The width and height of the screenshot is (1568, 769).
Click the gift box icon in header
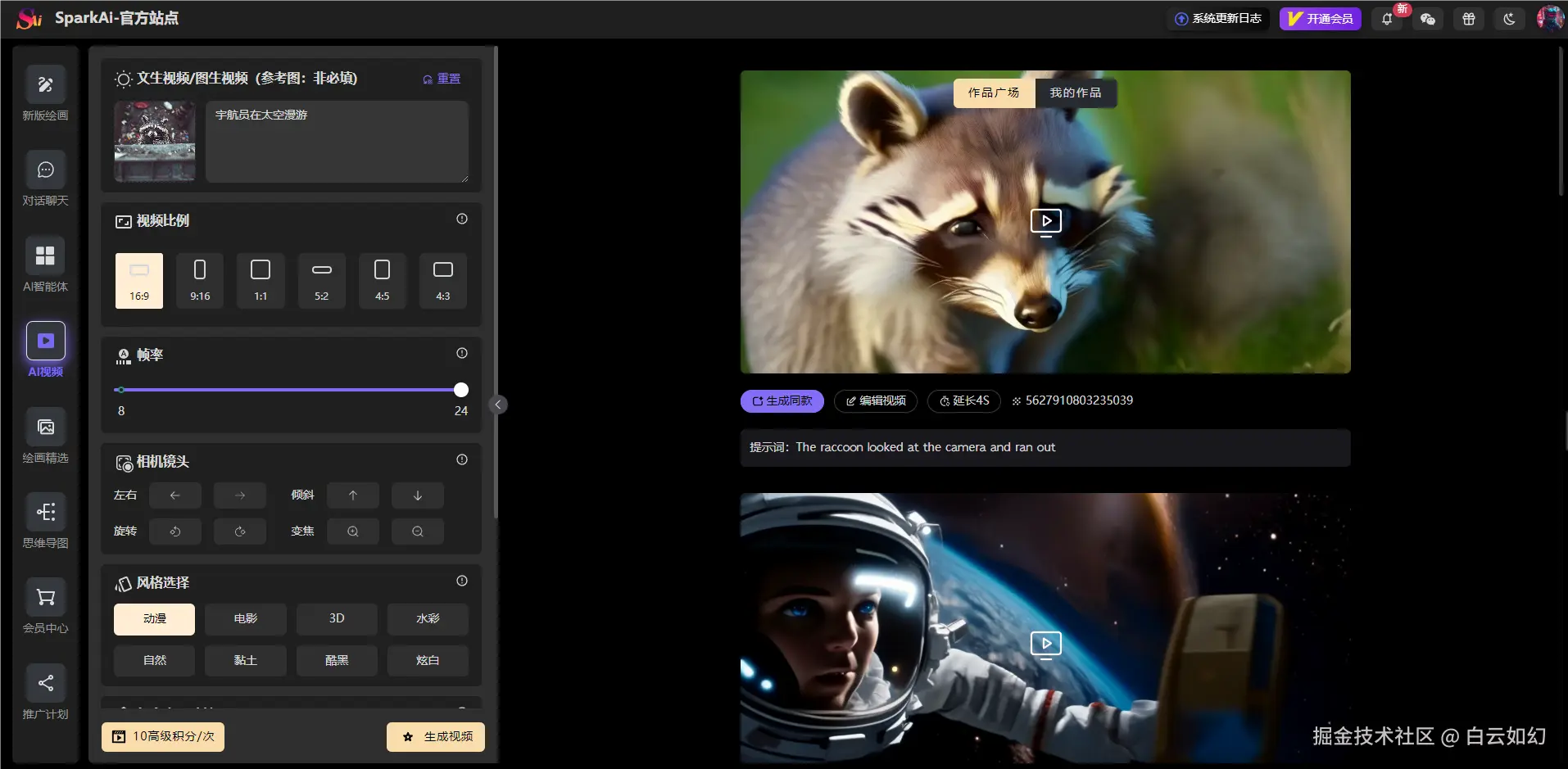coord(1468,19)
